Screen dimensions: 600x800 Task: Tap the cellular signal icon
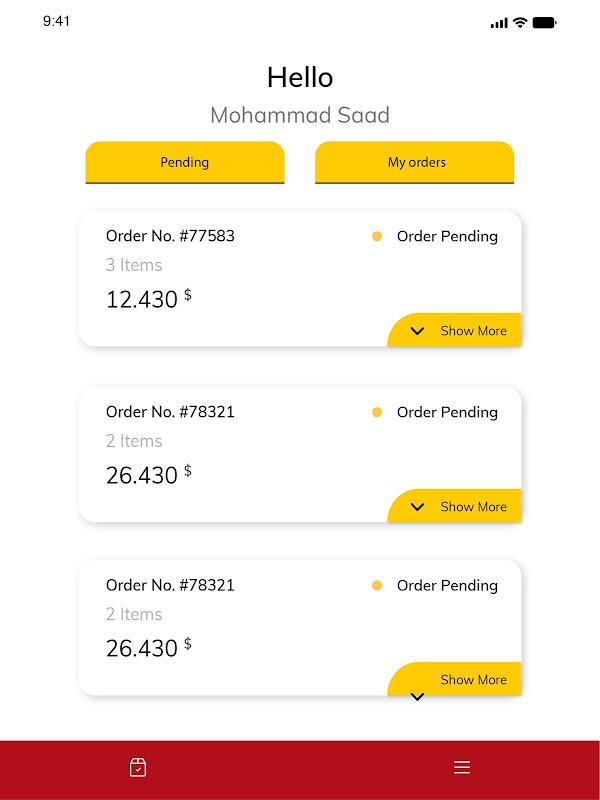tap(499, 22)
